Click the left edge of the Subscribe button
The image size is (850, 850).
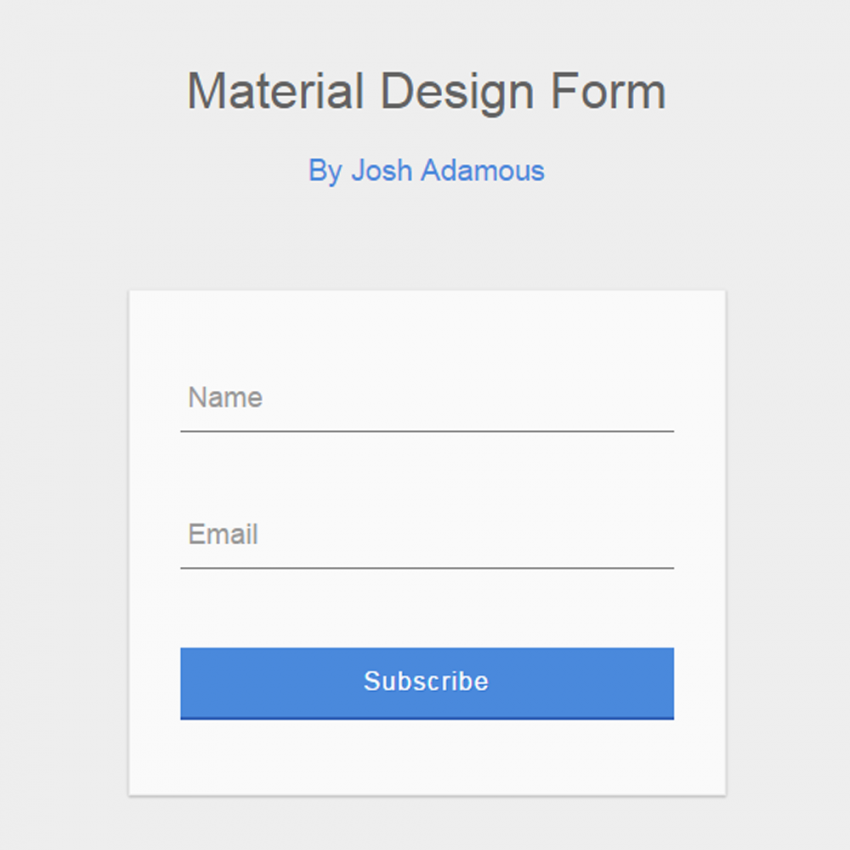(x=188, y=682)
